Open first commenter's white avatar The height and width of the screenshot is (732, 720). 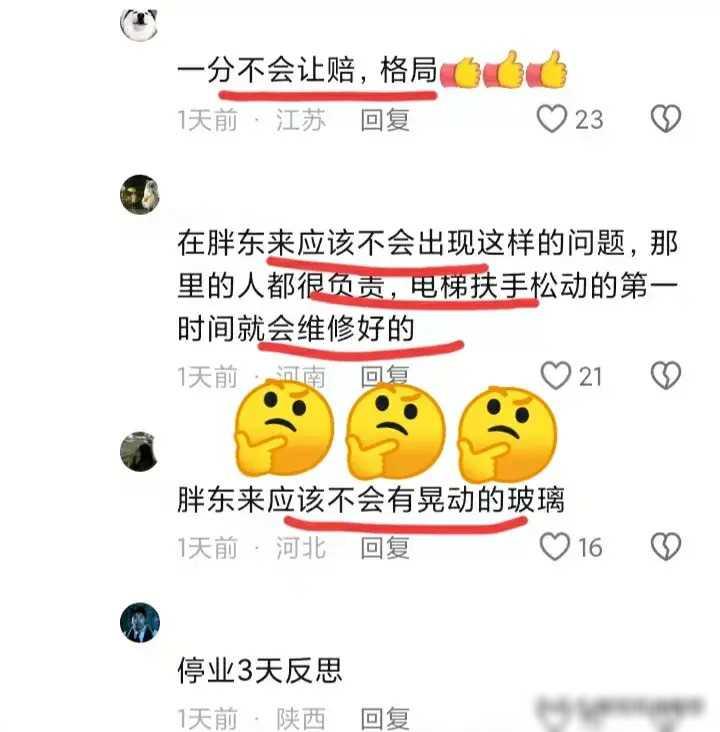pos(139,23)
